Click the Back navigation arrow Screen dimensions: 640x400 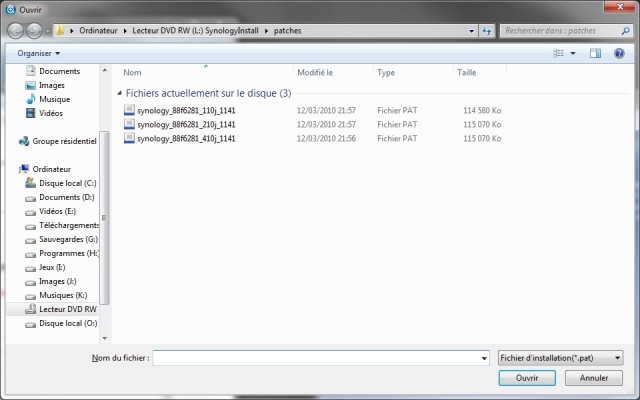point(16,31)
